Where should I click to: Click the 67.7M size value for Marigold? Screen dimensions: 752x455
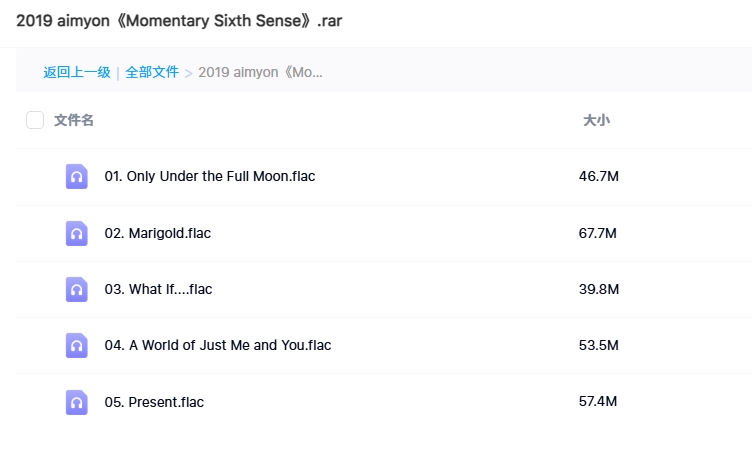point(599,234)
